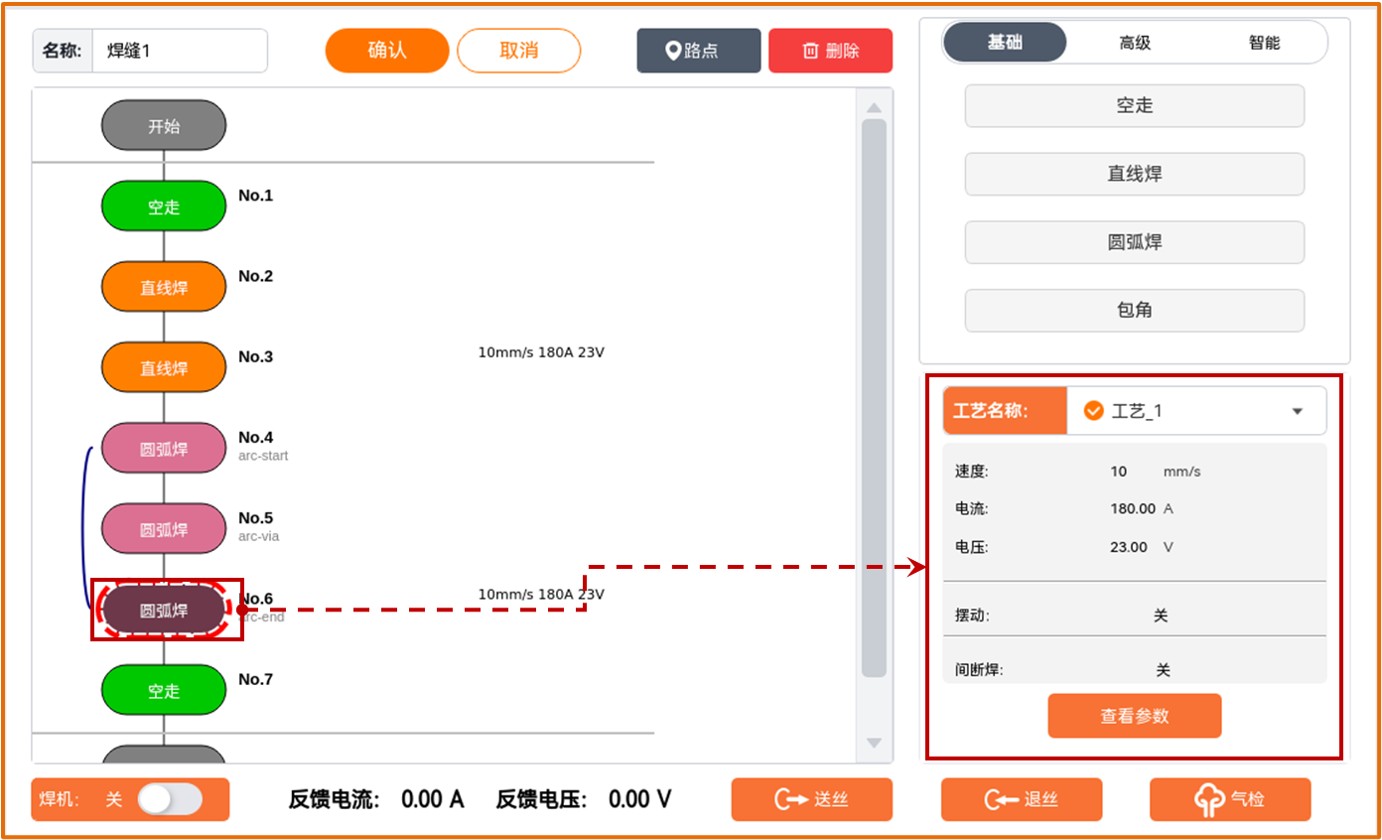The height and width of the screenshot is (840, 1382).
Task: Click the 查看参数 view parameters button
Action: (x=1134, y=716)
